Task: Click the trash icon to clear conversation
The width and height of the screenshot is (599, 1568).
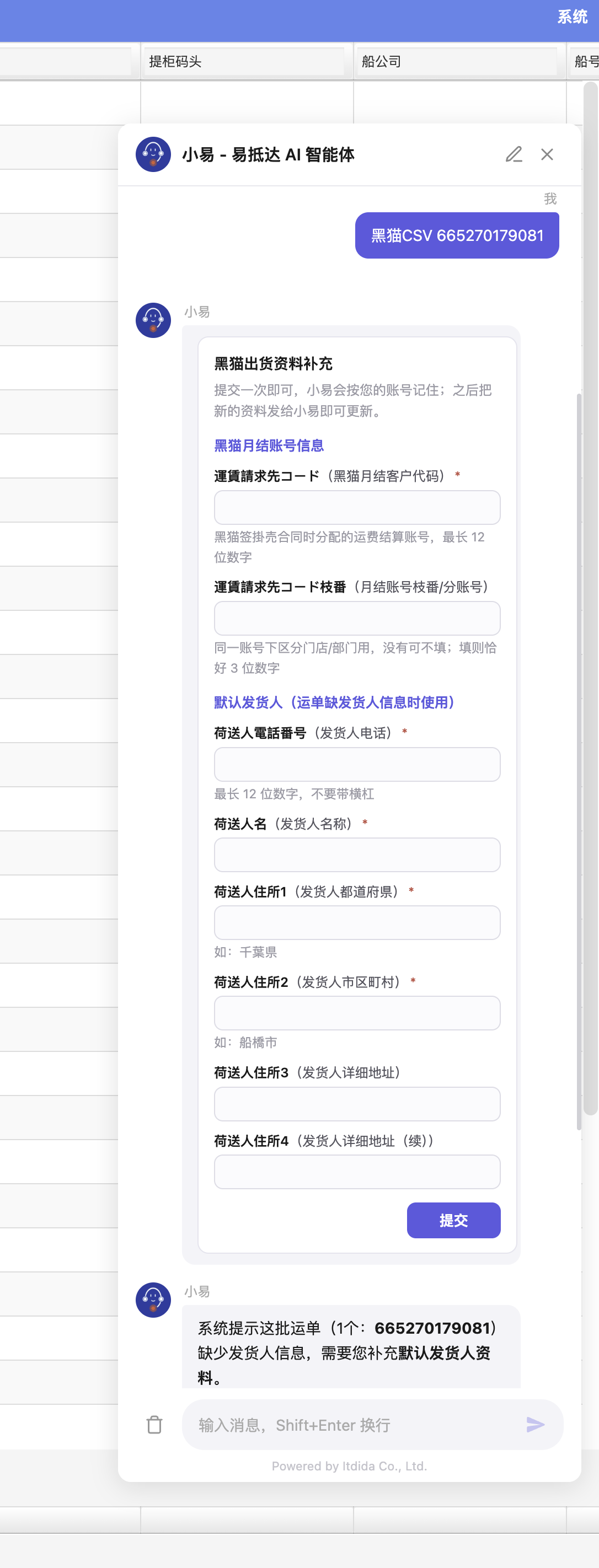Action: (x=154, y=1424)
